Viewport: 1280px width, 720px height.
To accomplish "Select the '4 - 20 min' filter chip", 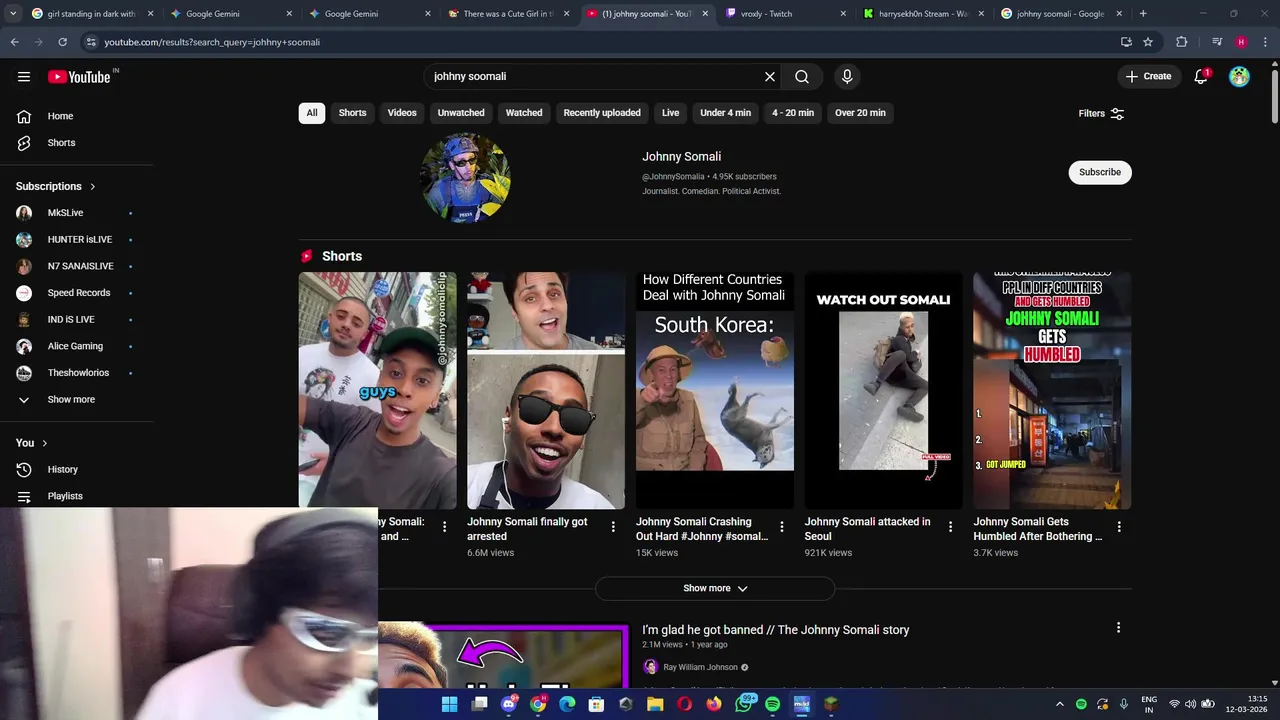I will coord(793,113).
